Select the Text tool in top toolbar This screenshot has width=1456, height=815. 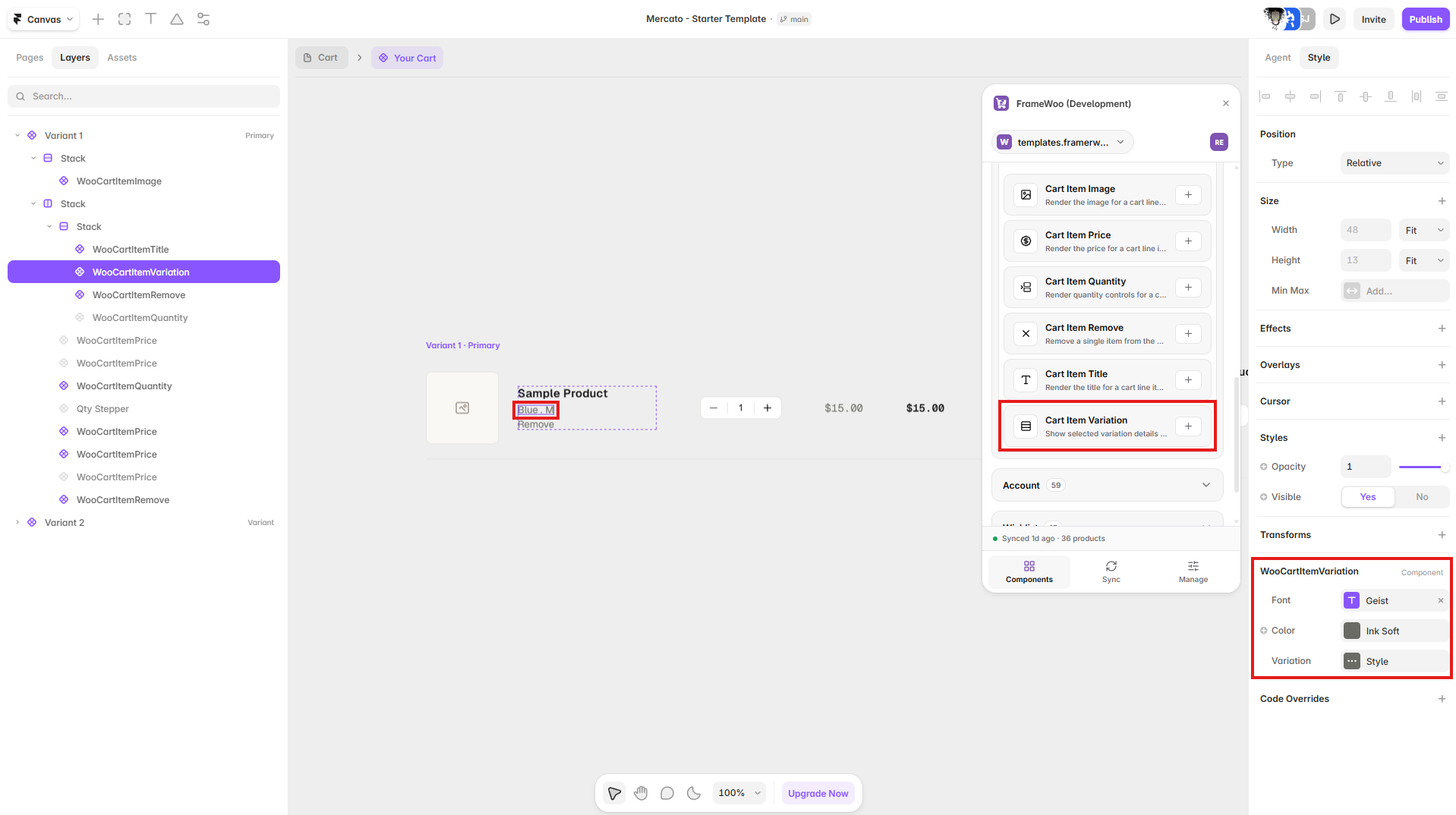pos(150,19)
